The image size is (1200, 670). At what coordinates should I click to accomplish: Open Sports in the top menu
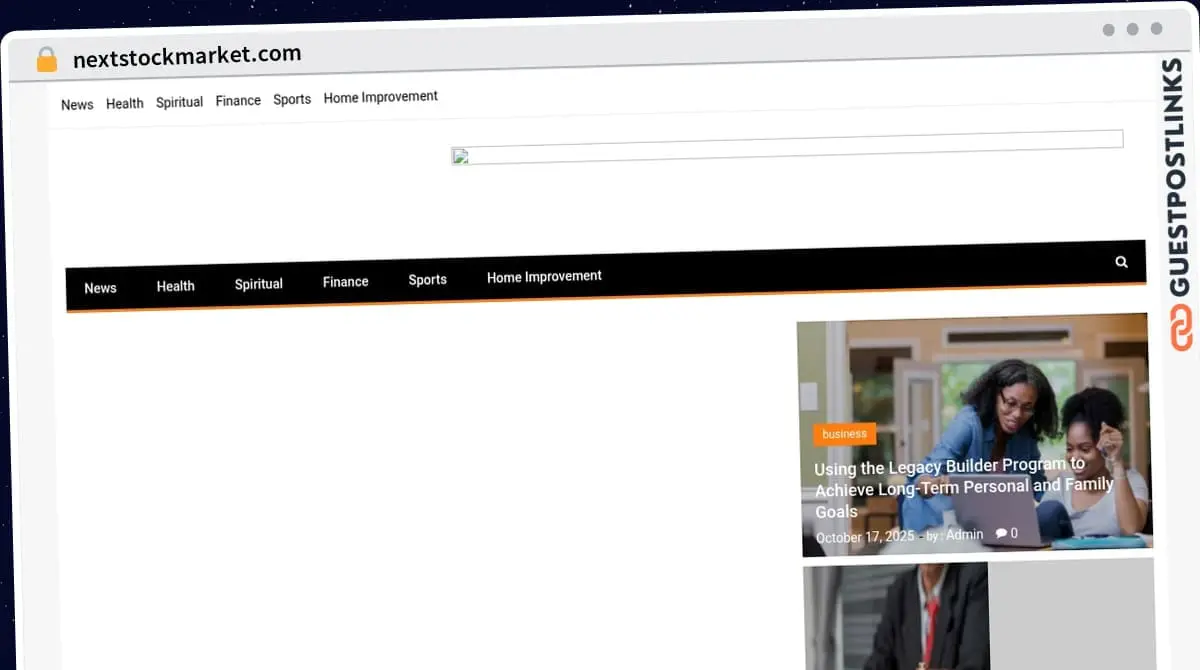click(292, 99)
